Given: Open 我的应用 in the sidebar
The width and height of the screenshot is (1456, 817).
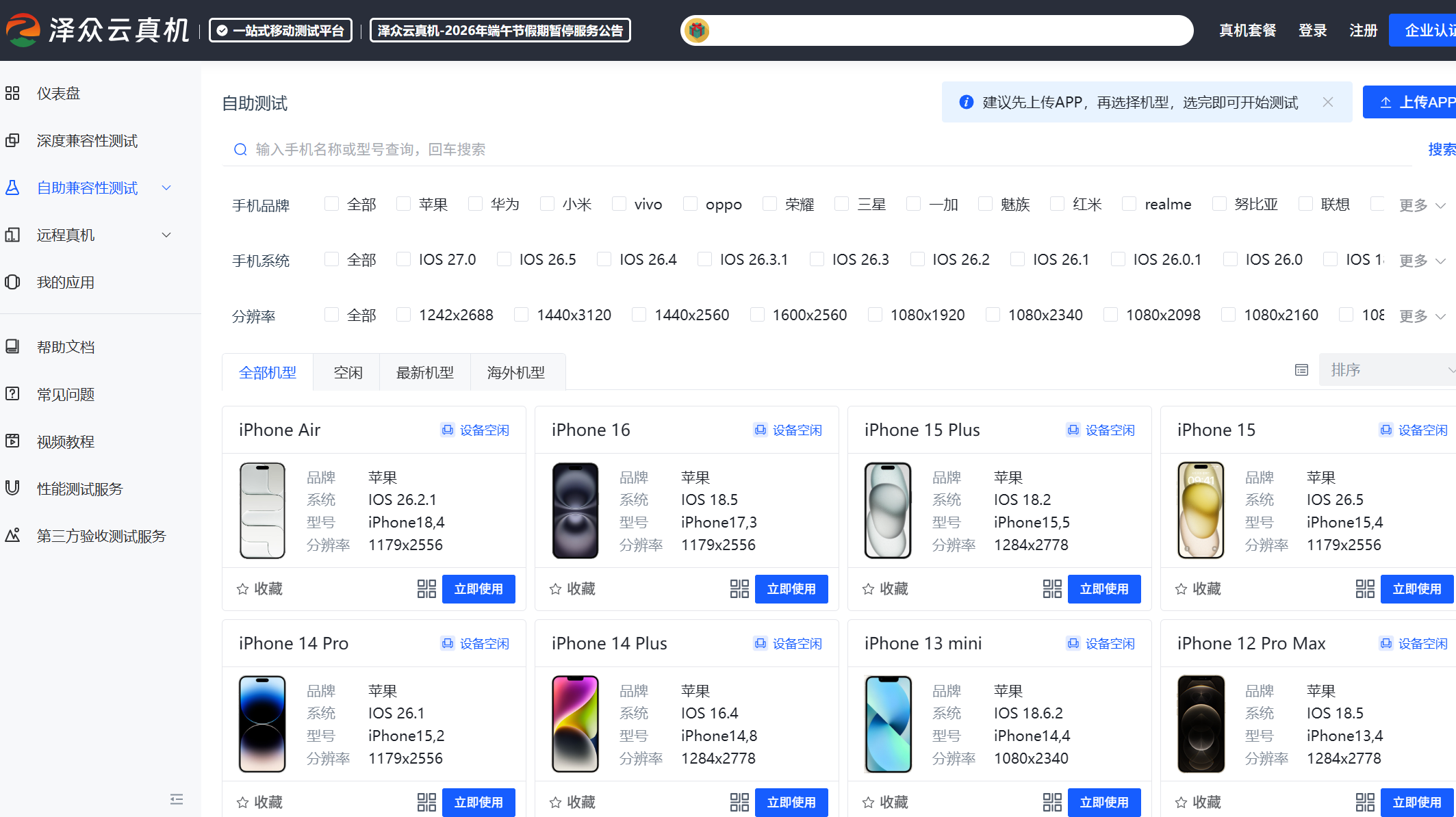Looking at the screenshot, I should [66, 282].
